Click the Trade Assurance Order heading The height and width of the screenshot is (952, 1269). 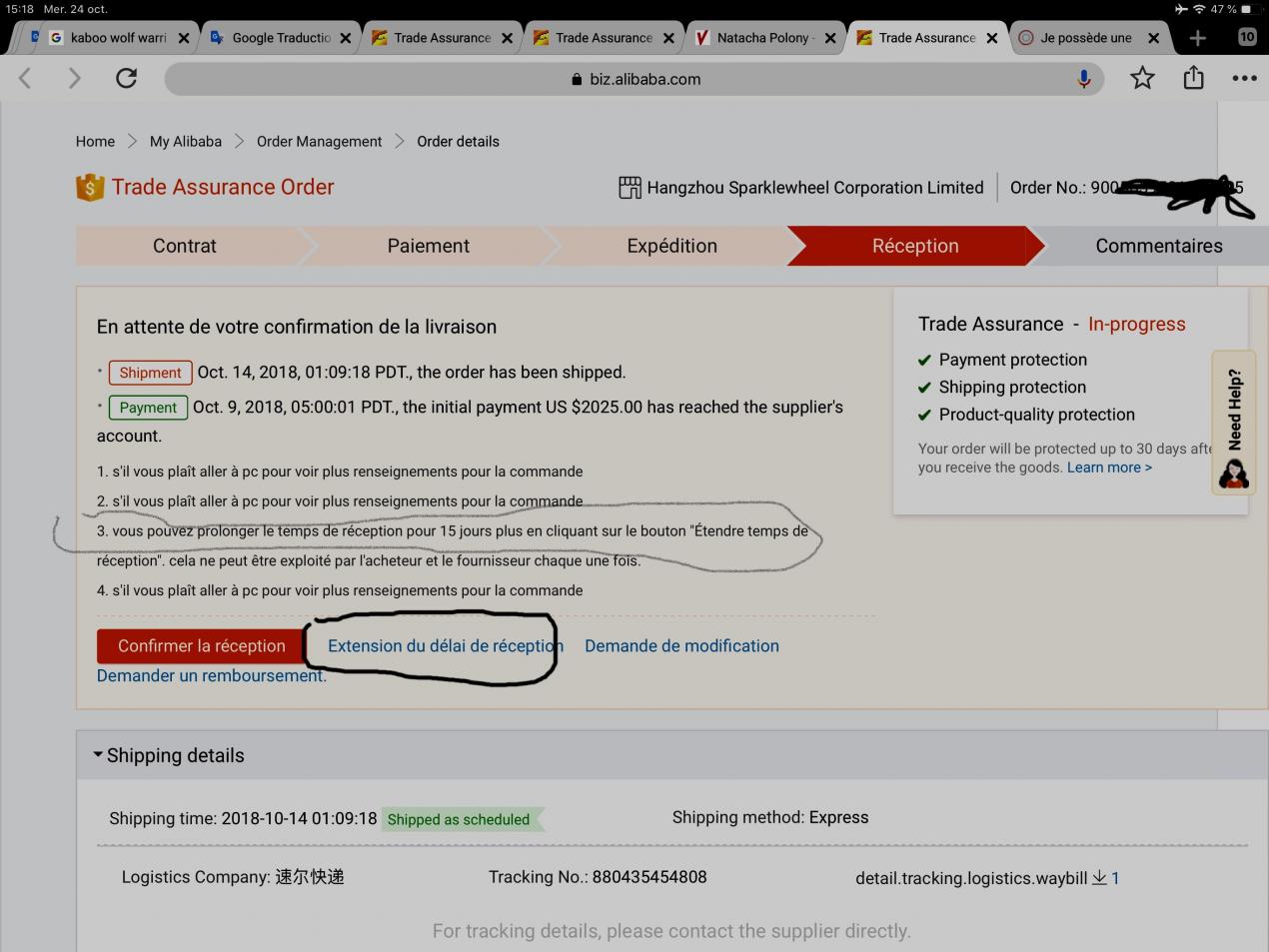pyautogui.click(x=223, y=187)
